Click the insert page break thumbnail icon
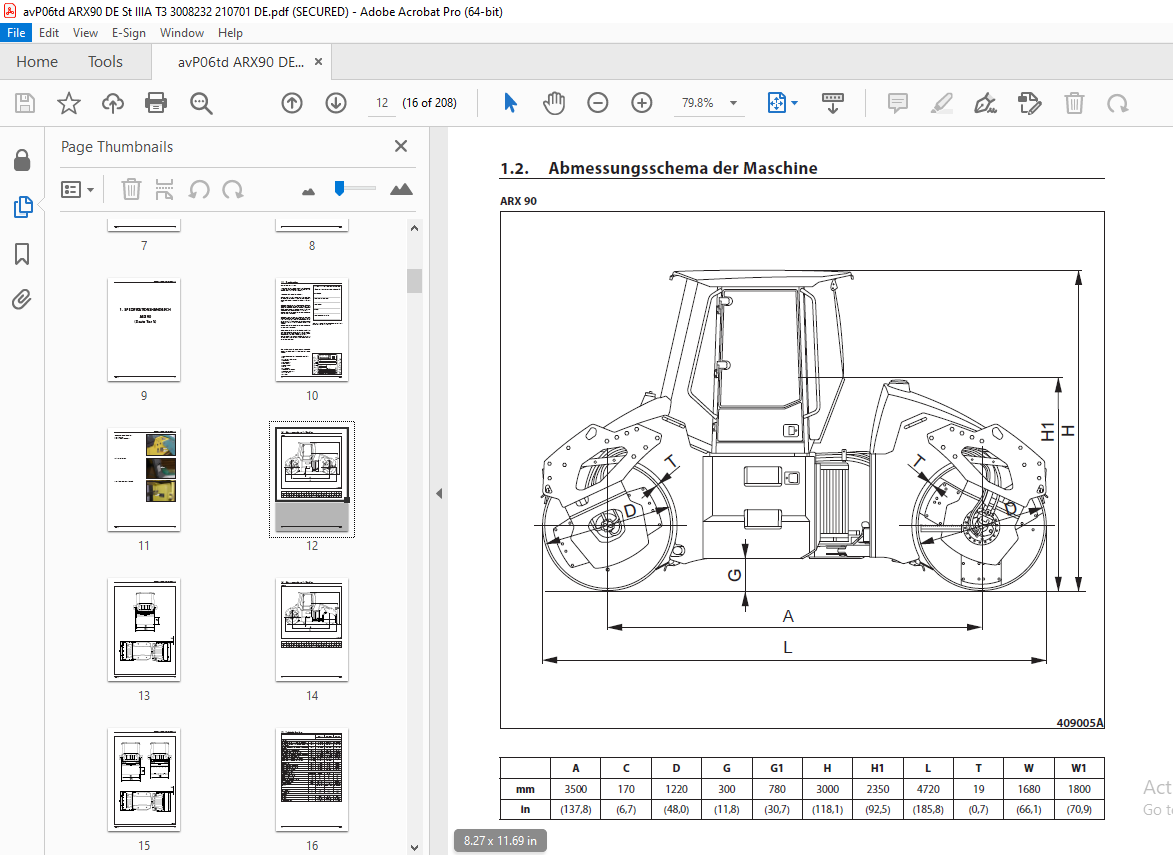 tap(164, 189)
